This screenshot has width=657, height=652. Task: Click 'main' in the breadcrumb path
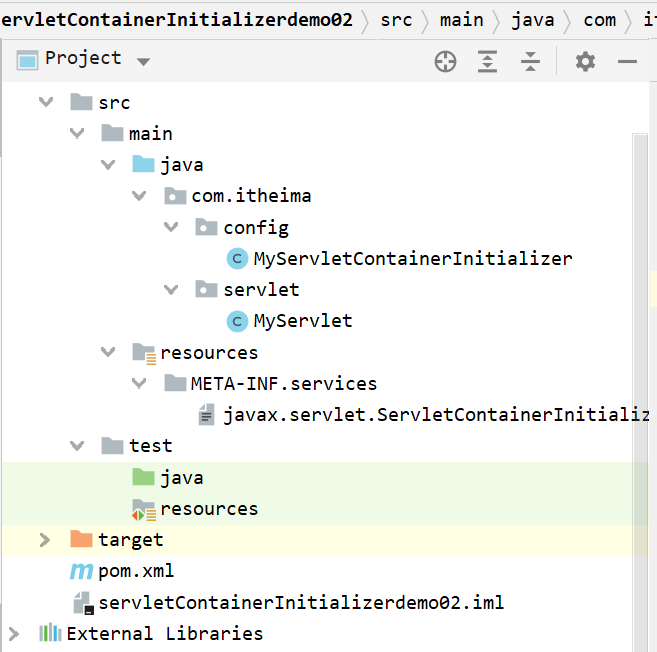460,20
